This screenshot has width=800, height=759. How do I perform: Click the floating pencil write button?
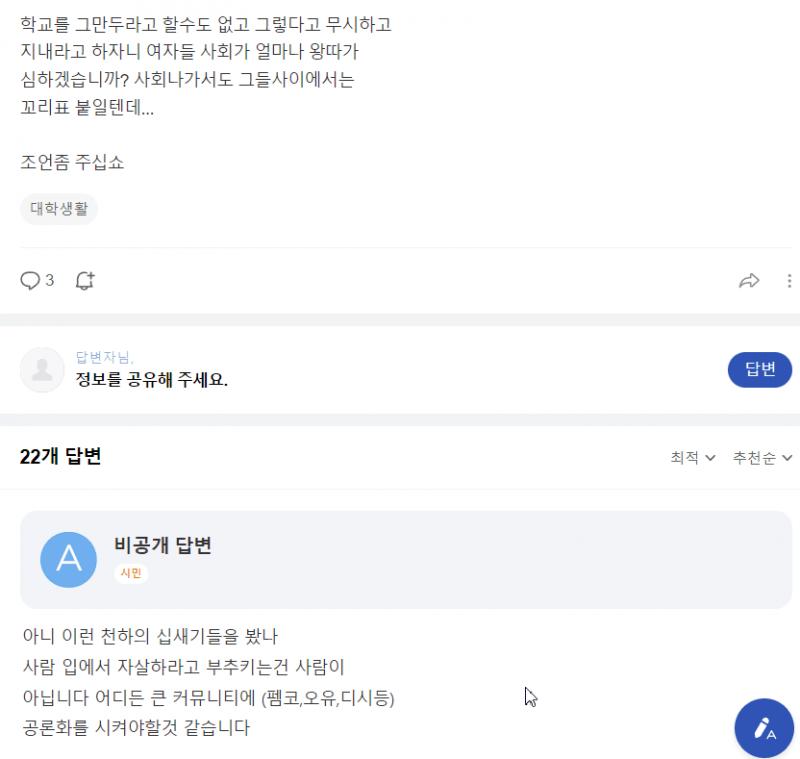[764, 728]
